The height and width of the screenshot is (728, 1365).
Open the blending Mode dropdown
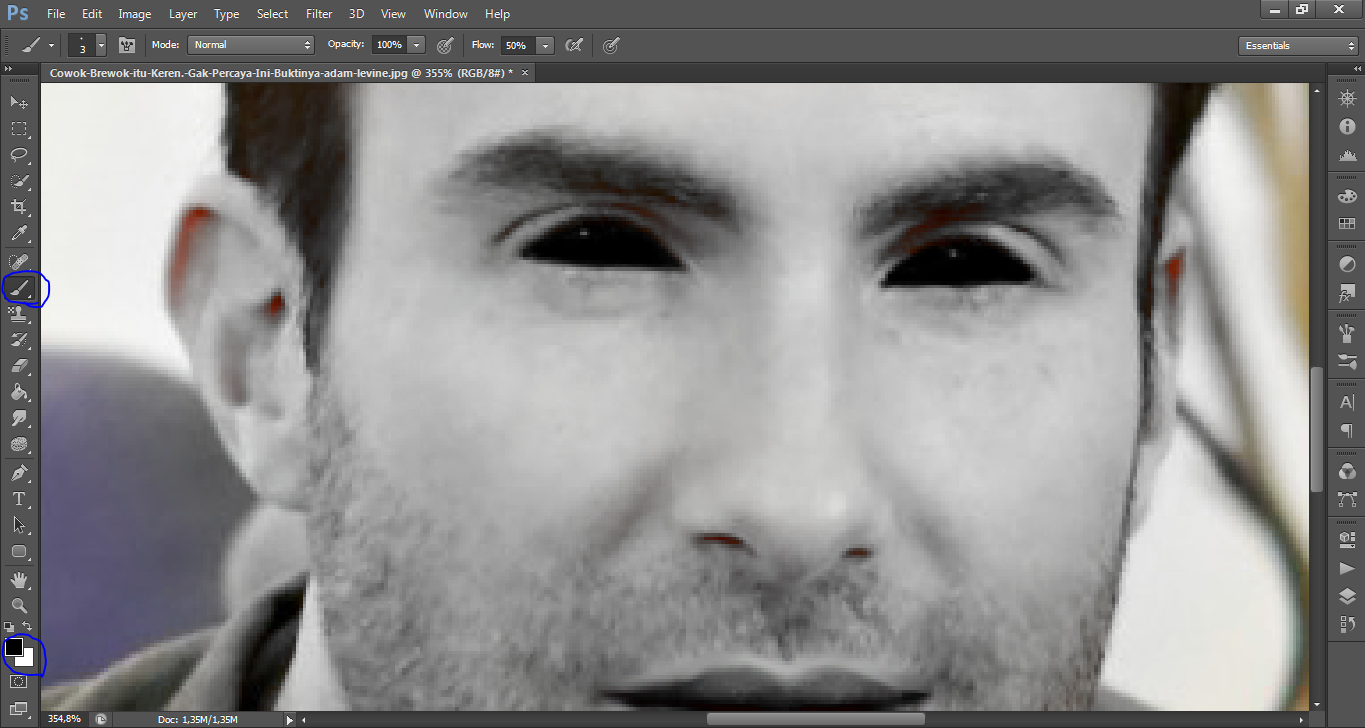(x=251, y=45)
